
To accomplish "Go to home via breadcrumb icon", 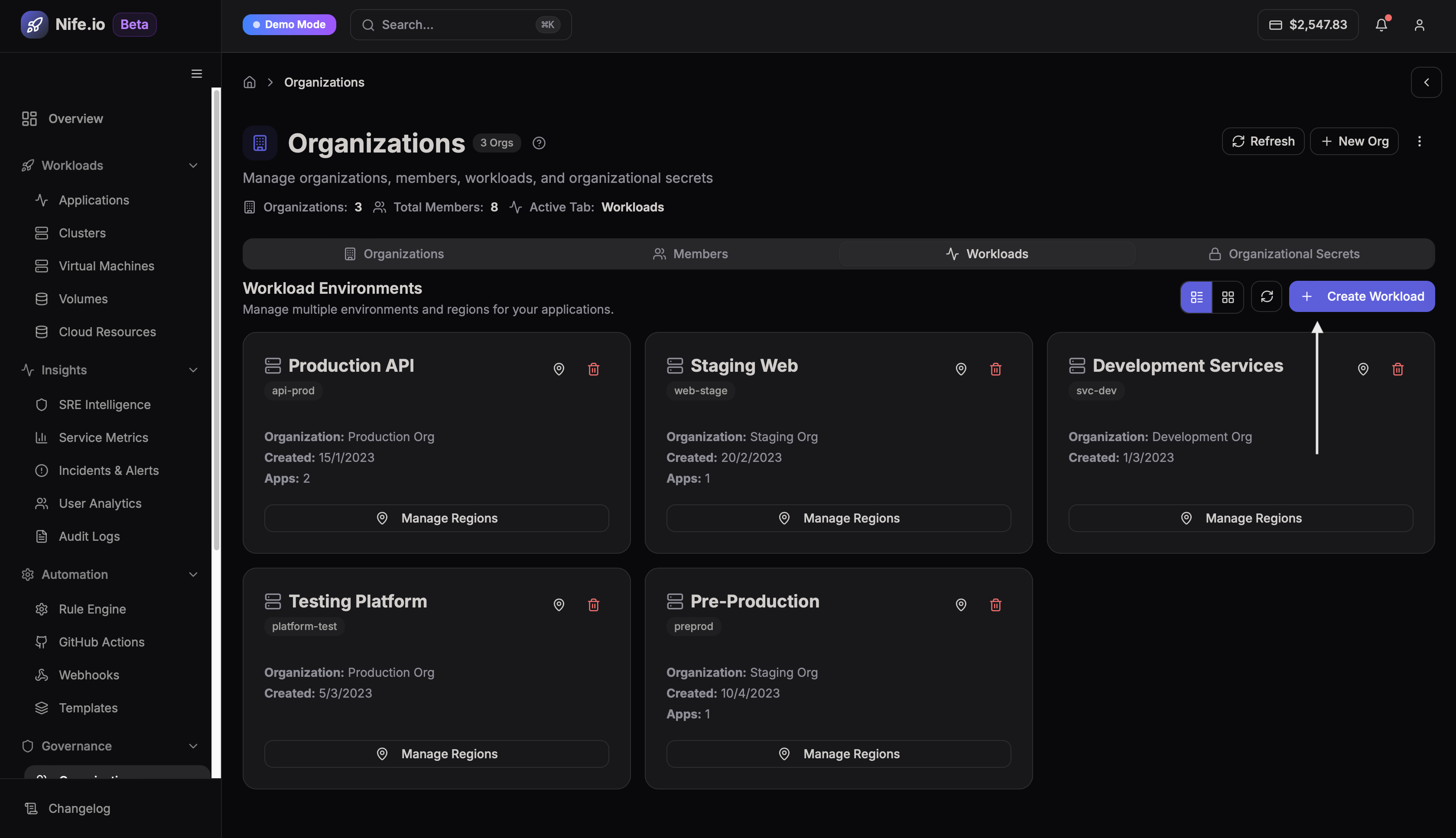I will [249, 82].
